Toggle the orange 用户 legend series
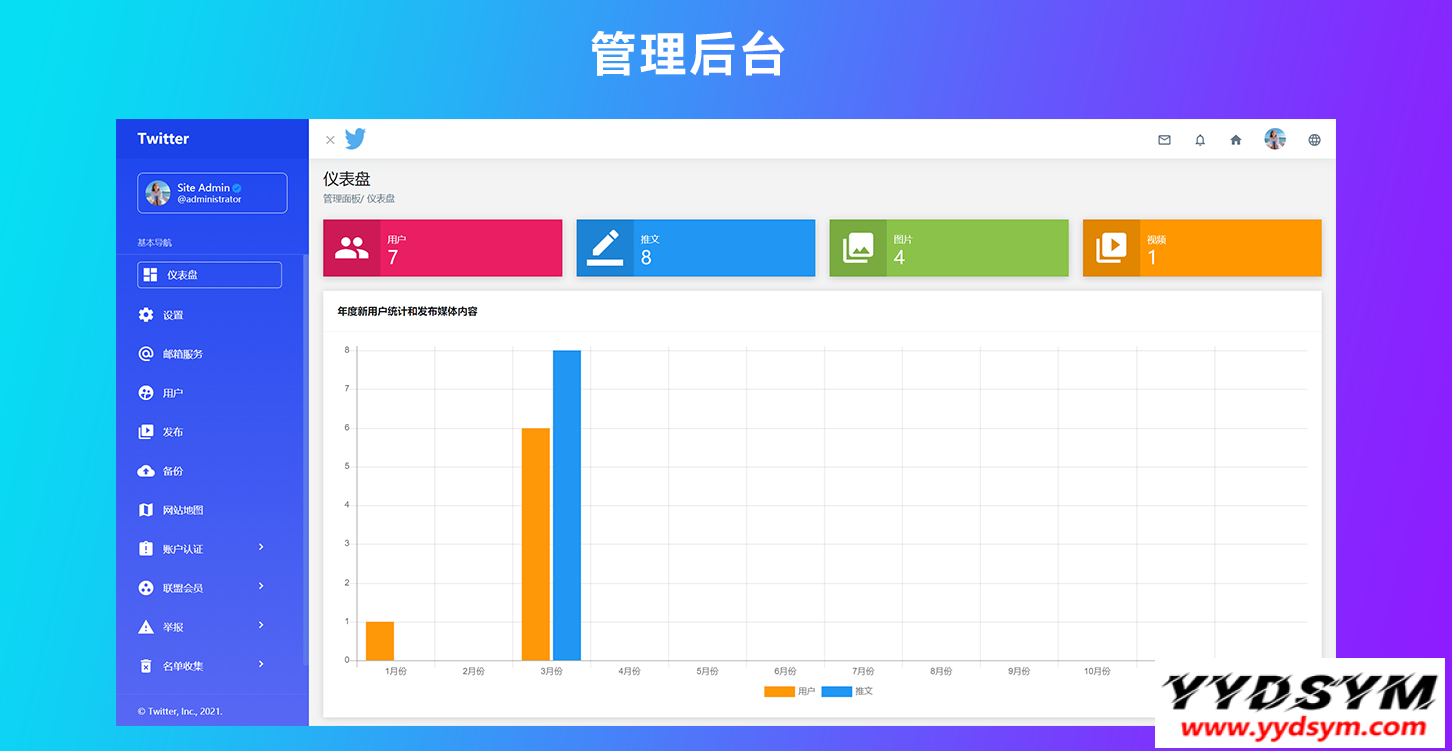 click(780, 691)
